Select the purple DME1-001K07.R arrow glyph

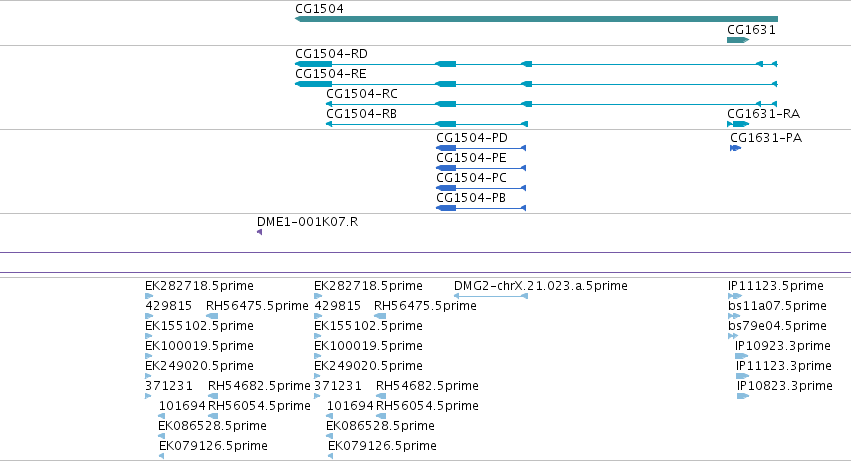pyautogui.click(x=259, y=232)
